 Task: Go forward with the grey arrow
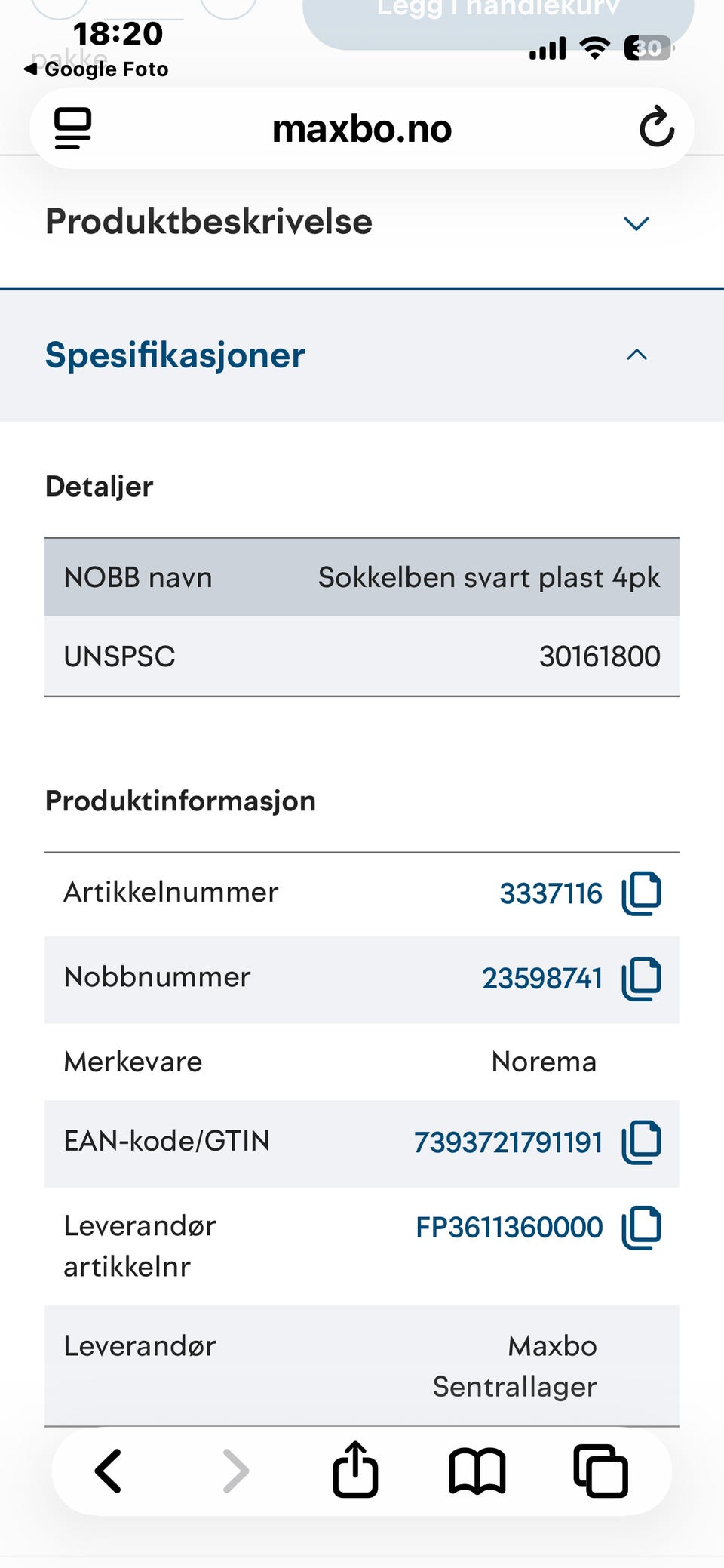click(235, 1471)
